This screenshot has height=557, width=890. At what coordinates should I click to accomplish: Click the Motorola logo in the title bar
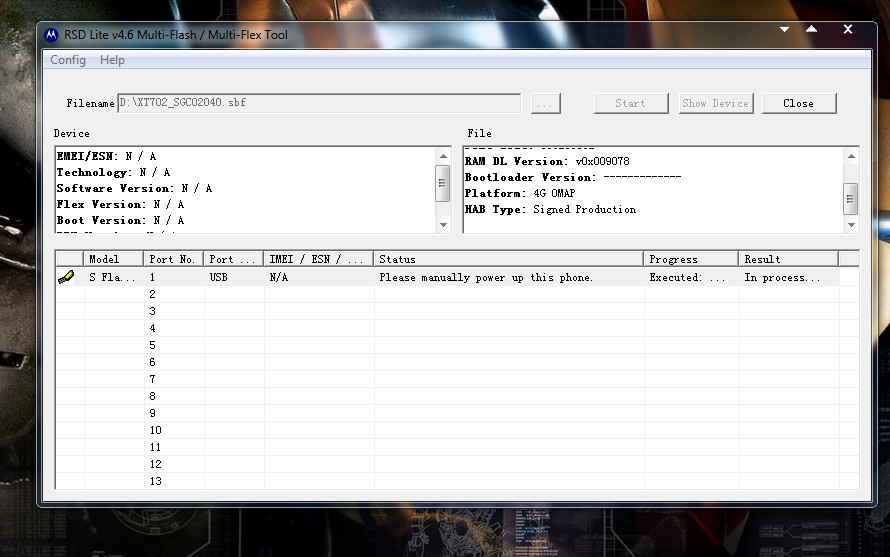click(51, 35)
